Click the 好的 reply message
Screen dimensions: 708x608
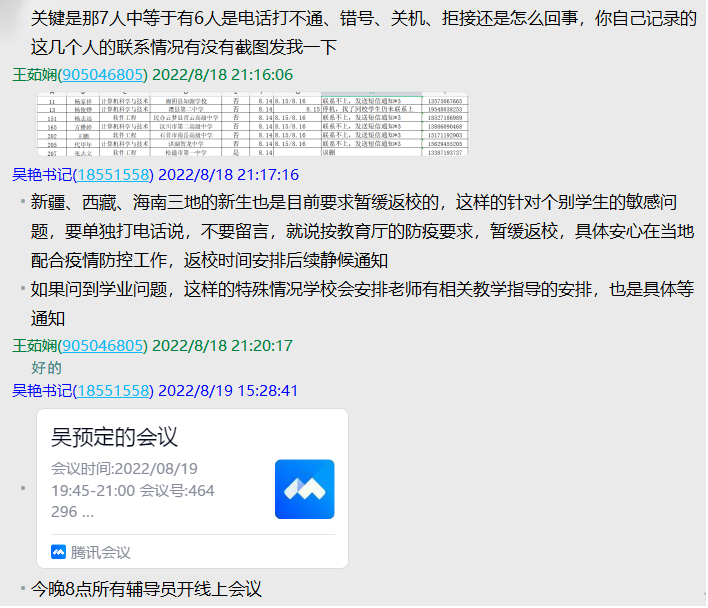point(46,368)
